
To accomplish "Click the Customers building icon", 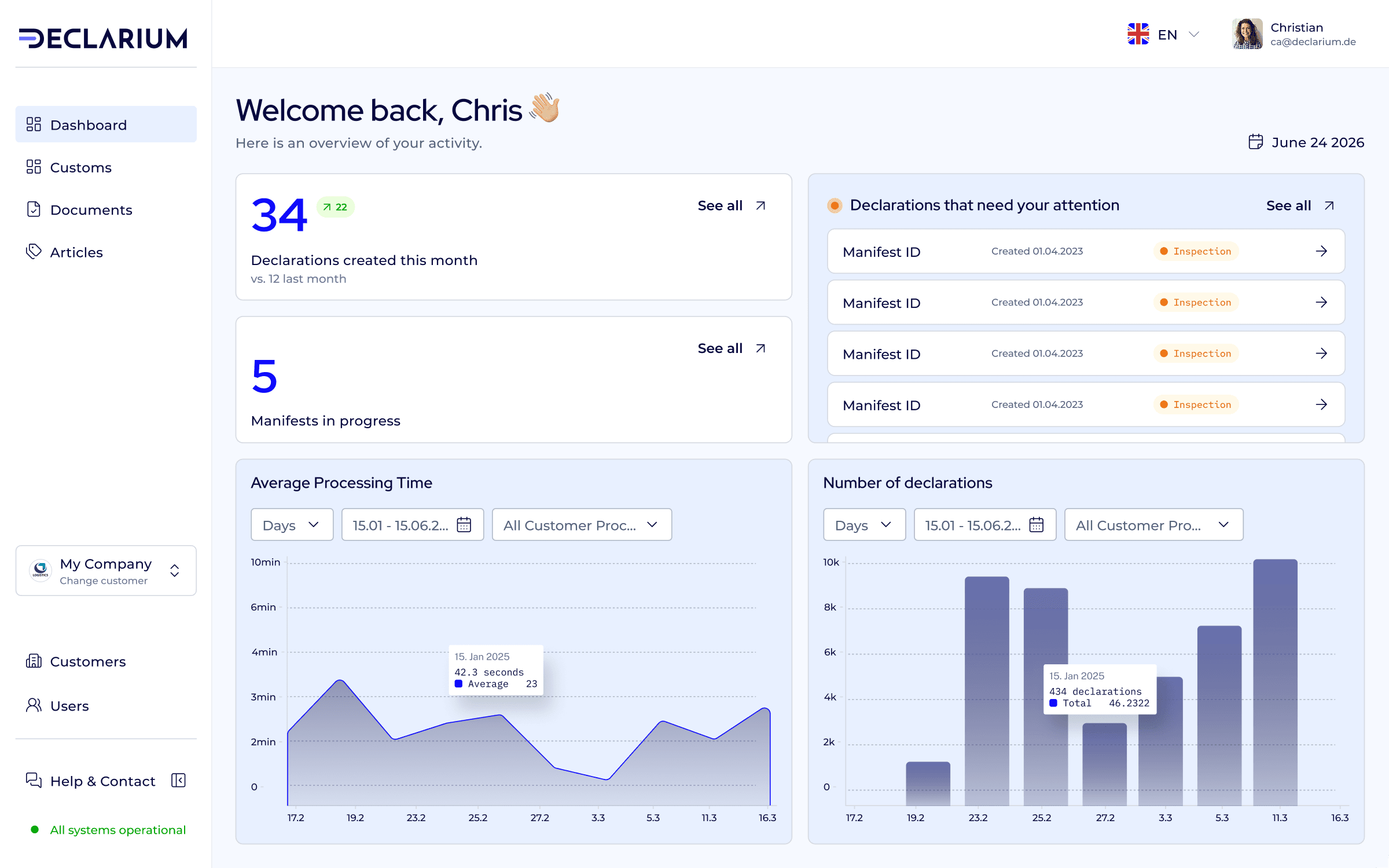I will [x=34, y=661].
